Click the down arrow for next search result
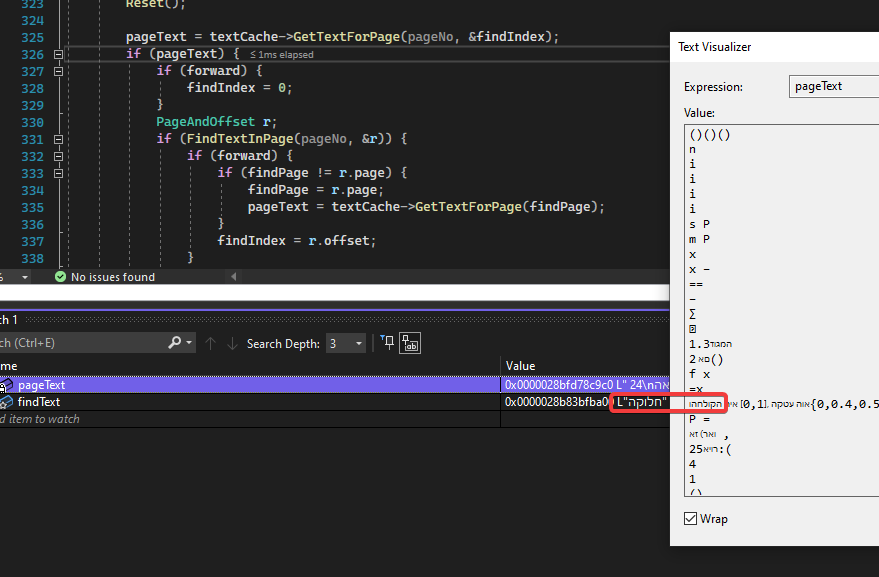The image size is (879, 577). [233, 343]
